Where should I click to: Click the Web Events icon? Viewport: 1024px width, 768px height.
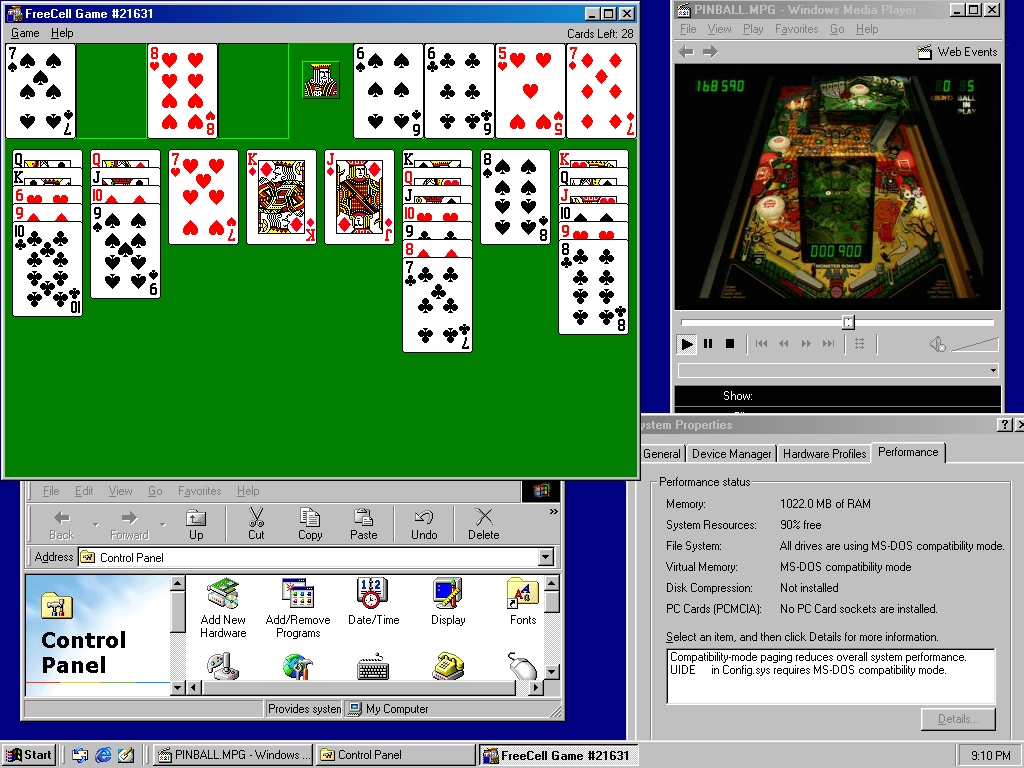[x=924, y=52]
